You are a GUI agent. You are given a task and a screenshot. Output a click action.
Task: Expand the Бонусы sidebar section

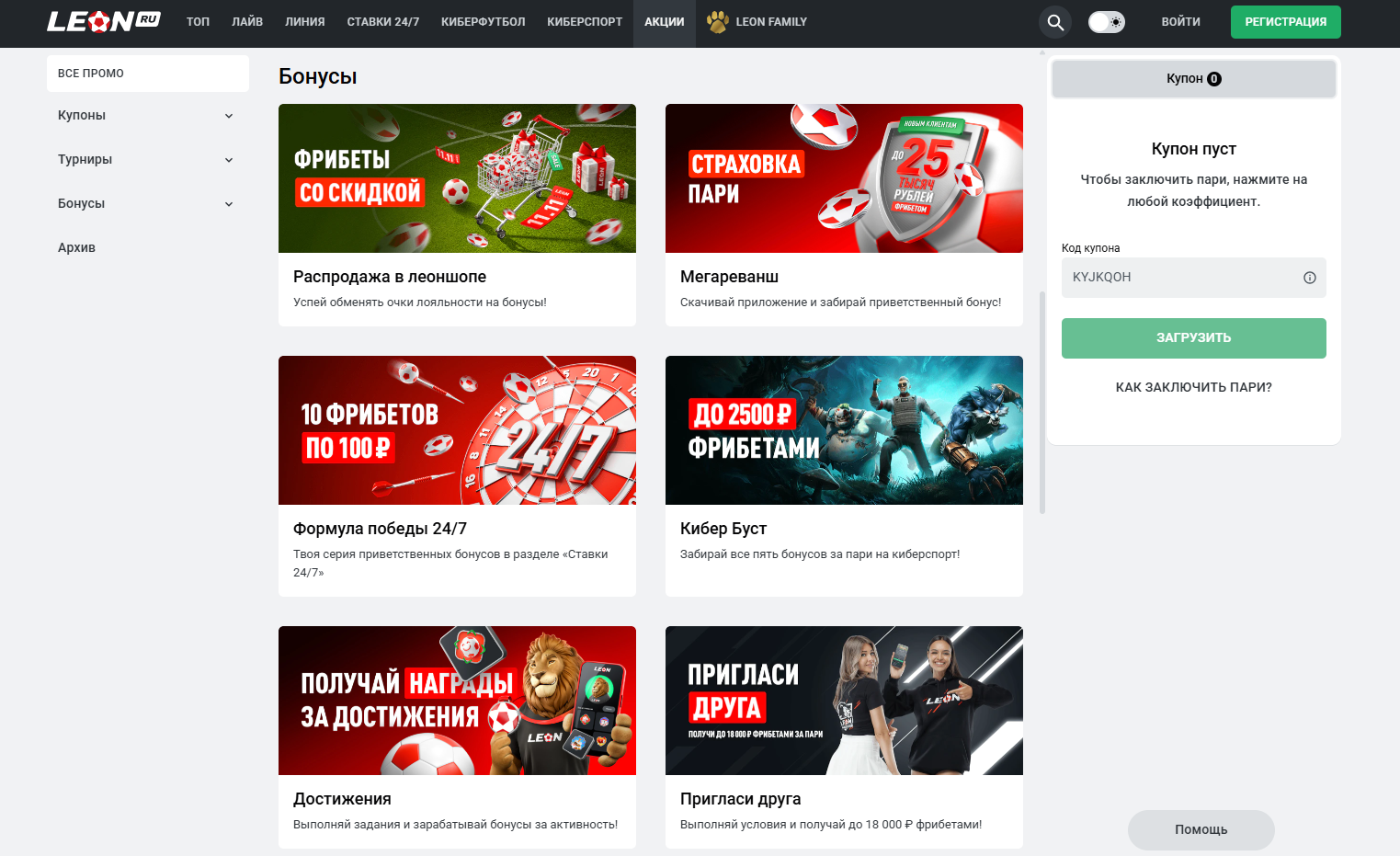(147, 203)
